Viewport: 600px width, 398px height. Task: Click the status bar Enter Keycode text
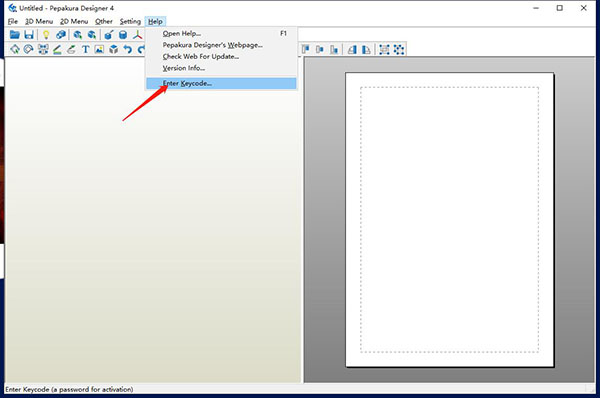(69, 389)
